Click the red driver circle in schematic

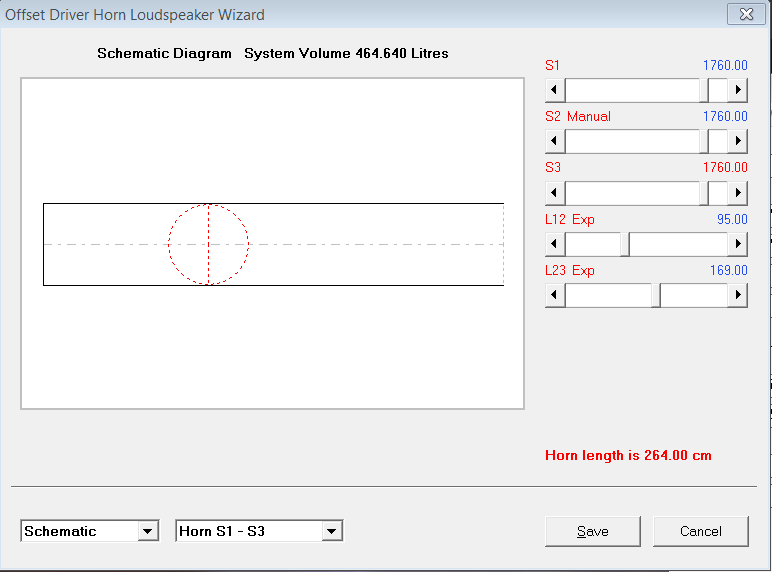coord(208,244)
